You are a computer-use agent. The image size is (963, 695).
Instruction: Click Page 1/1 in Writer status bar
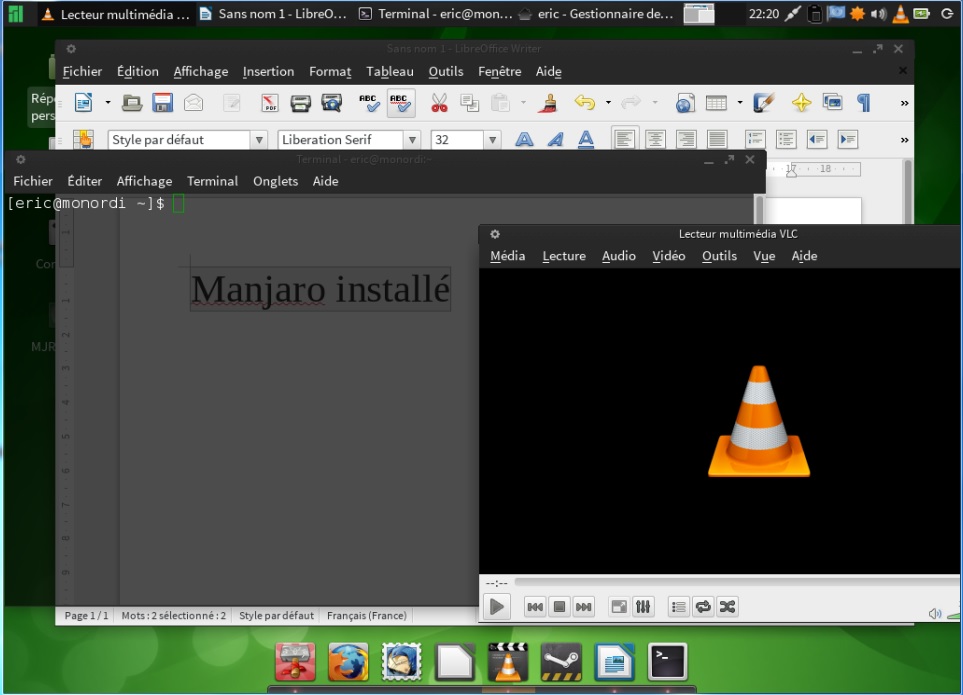(x=87, y=615)
